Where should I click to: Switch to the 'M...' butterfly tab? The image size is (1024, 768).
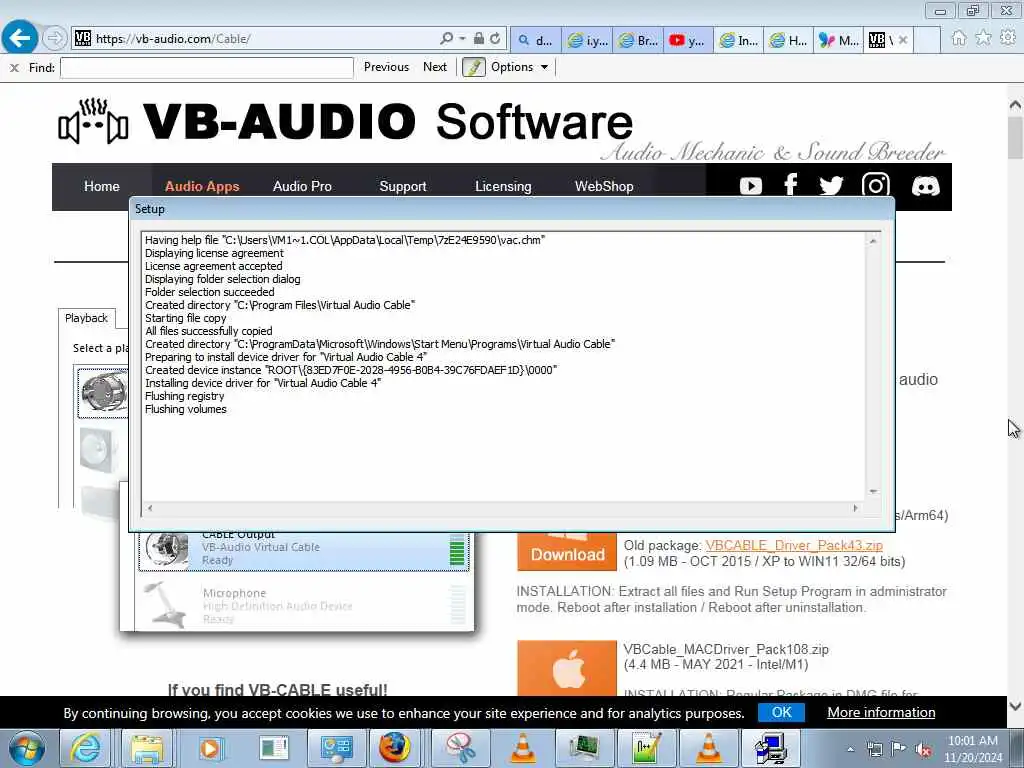tap(840, 40)
